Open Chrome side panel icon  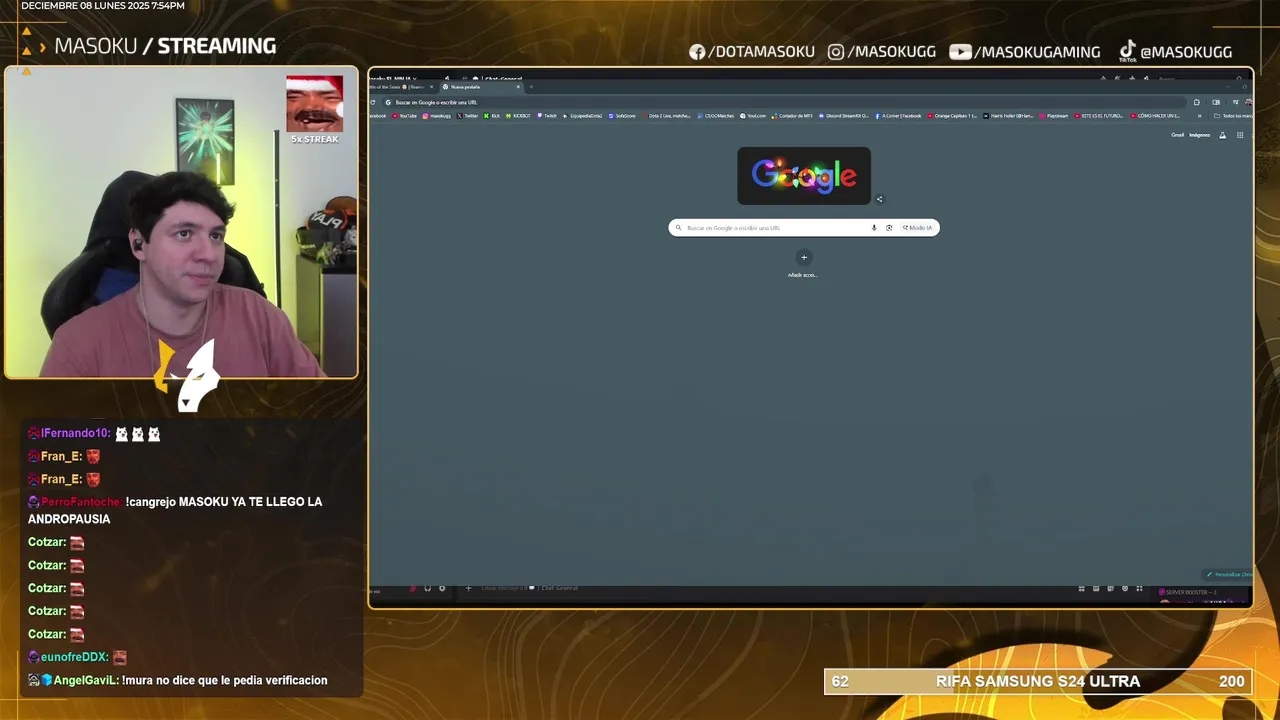tap(1216, 102)
